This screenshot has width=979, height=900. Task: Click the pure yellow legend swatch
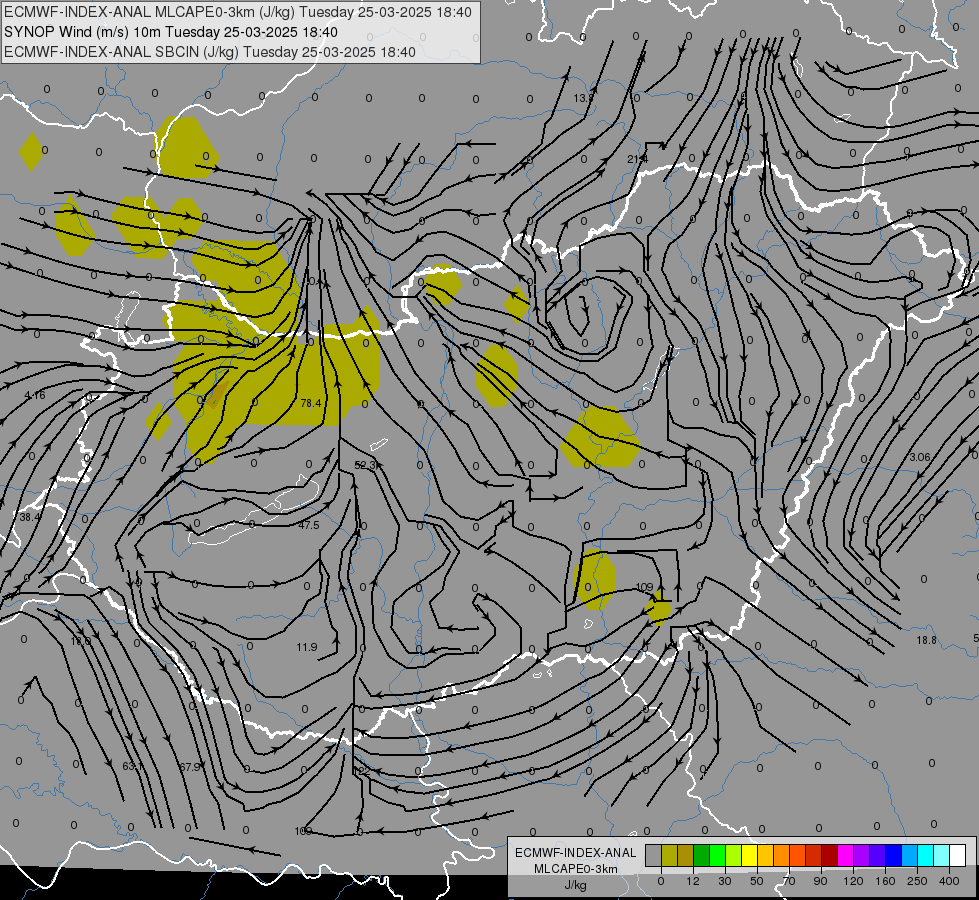point(749,855)
